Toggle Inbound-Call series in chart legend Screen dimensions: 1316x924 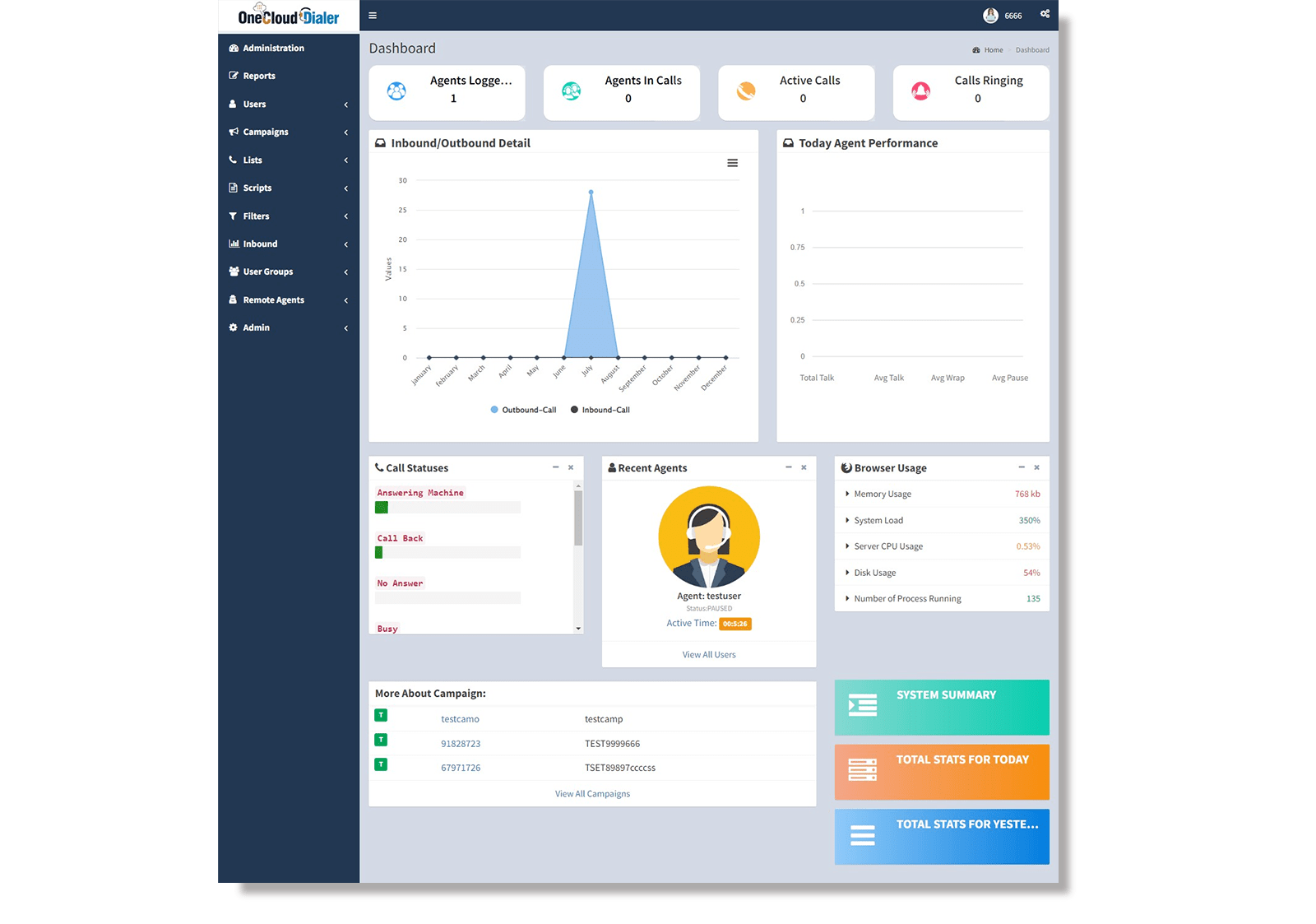click(x=600, y=410)
